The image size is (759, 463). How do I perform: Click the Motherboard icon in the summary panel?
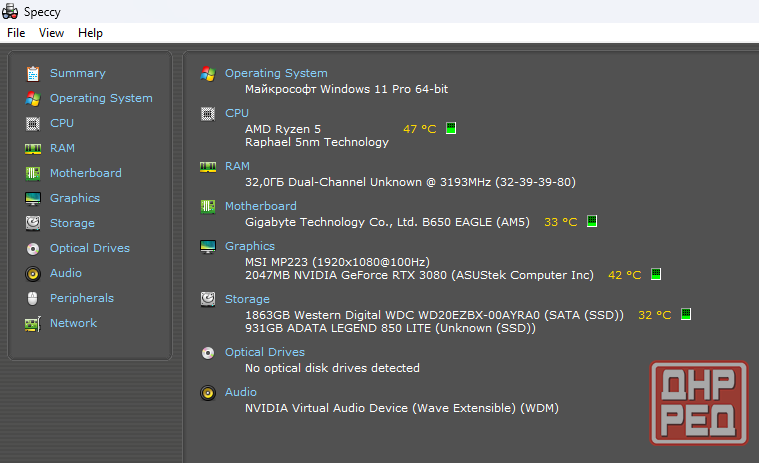coord(208,207)
